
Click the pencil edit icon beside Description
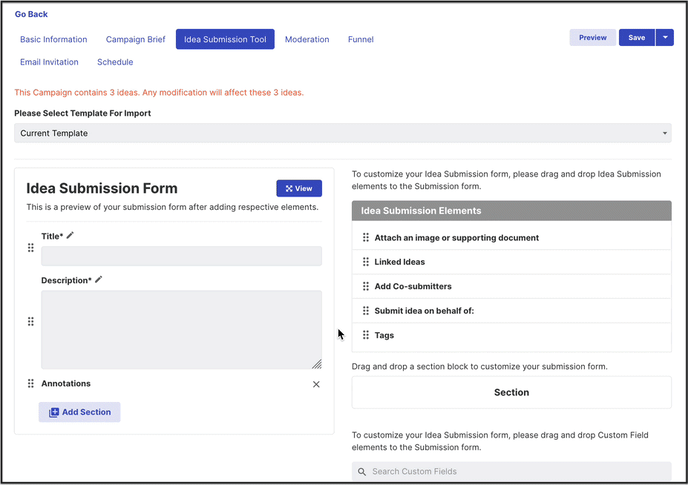[98, 280]
